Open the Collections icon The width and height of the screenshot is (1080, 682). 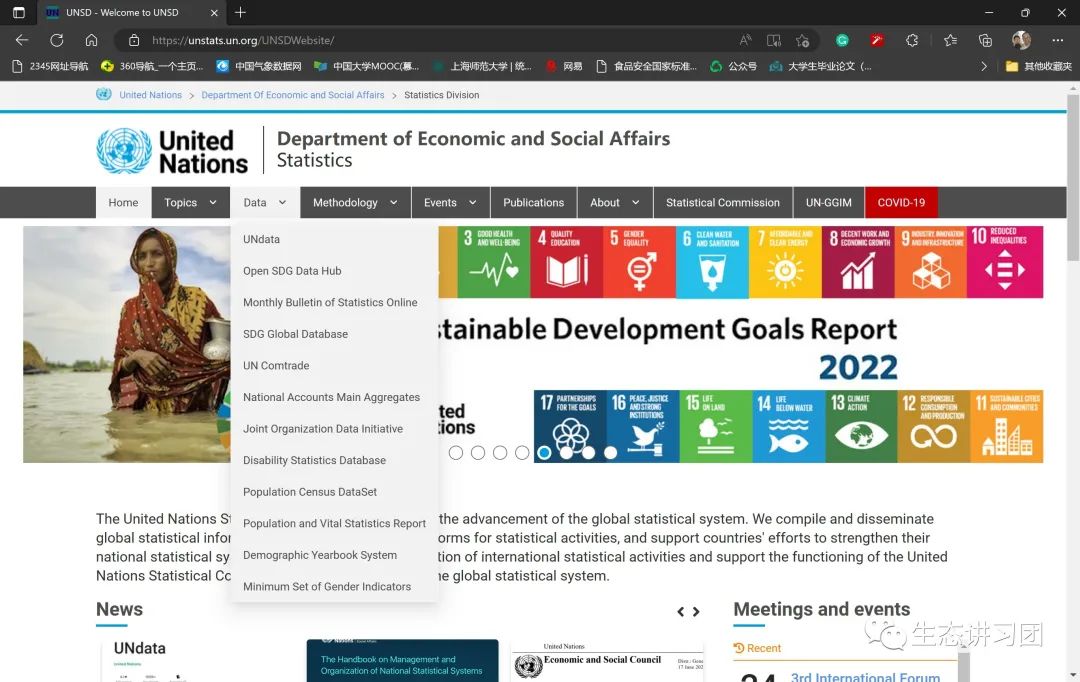tap(986, 40)
